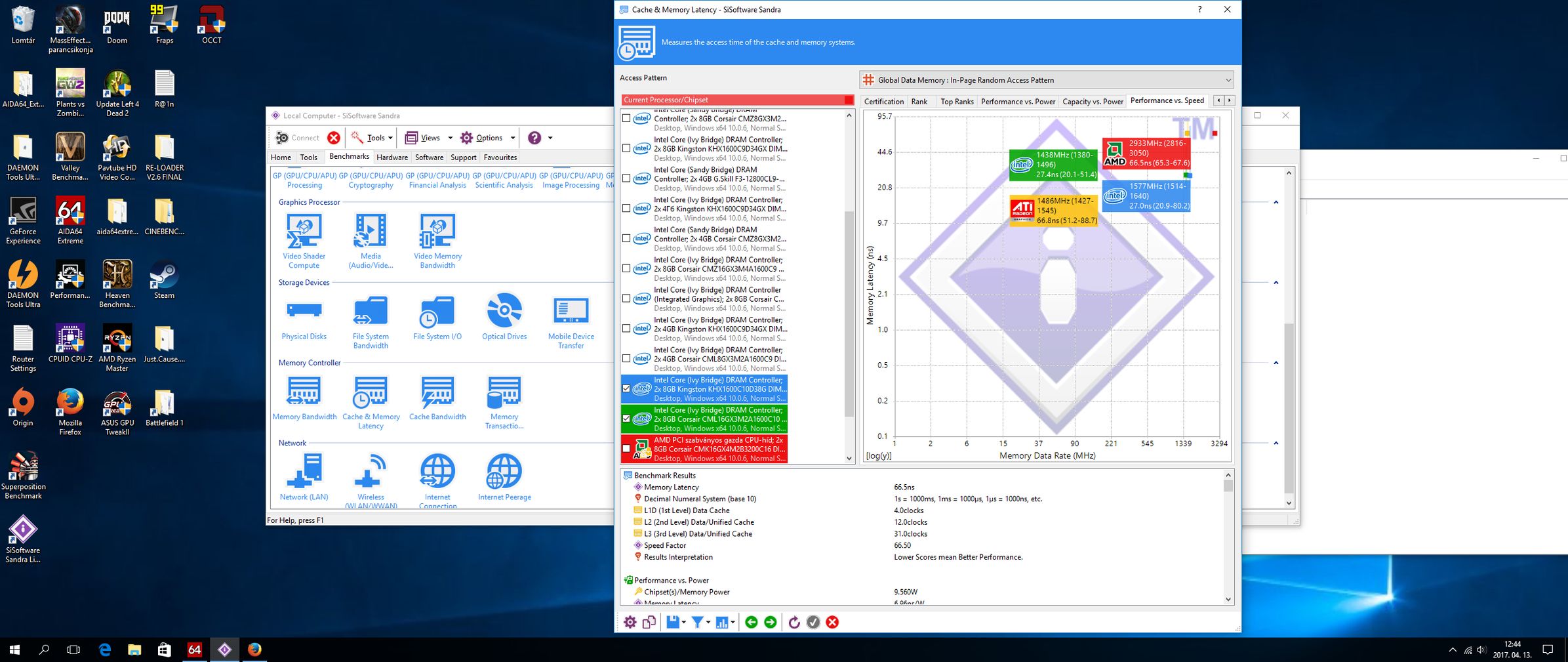Click the red disconnect X in Sandra toolbar

(x=334, y=138)
